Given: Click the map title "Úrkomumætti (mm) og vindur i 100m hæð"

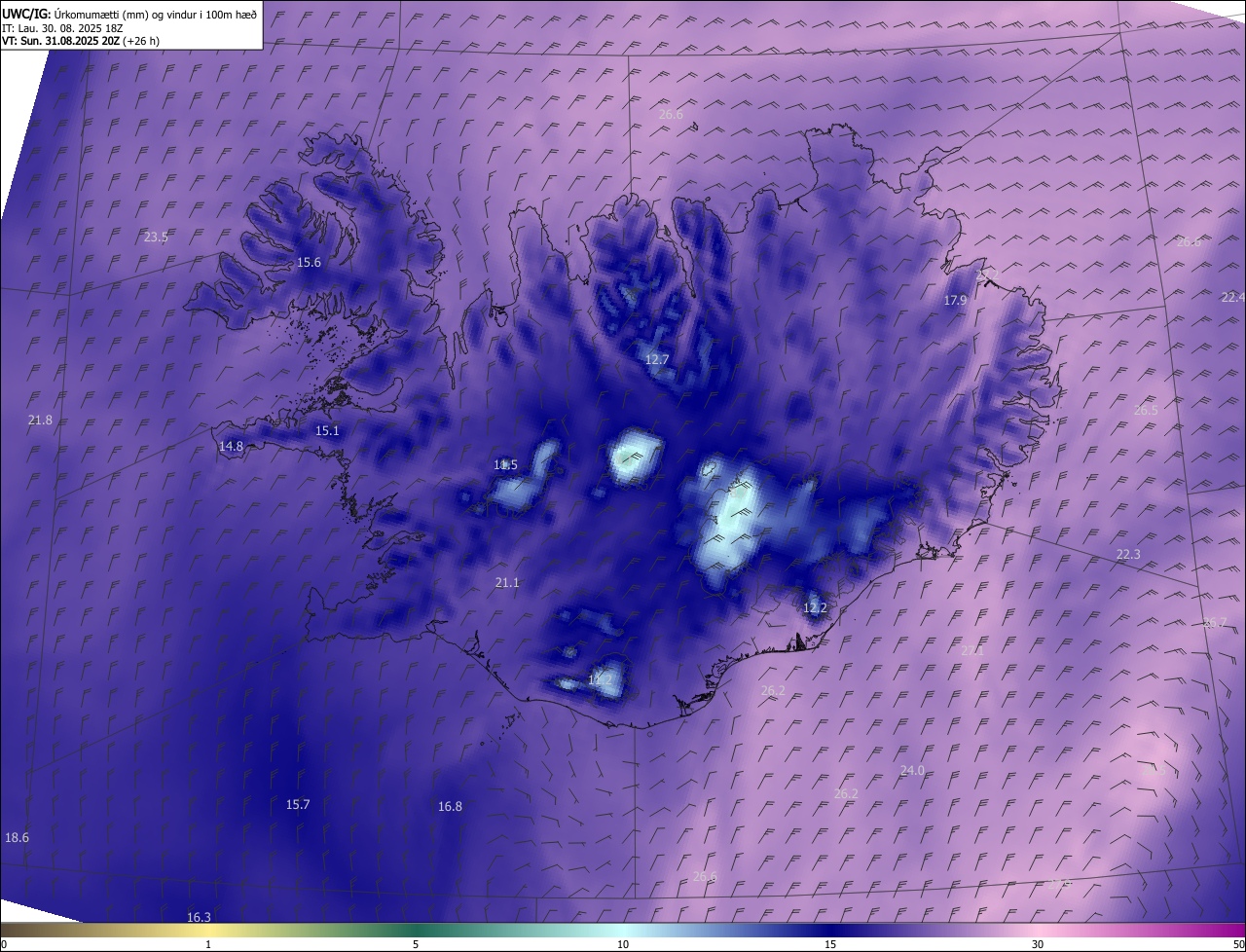Looking at the screenshot, I should (x=157, y=14).
